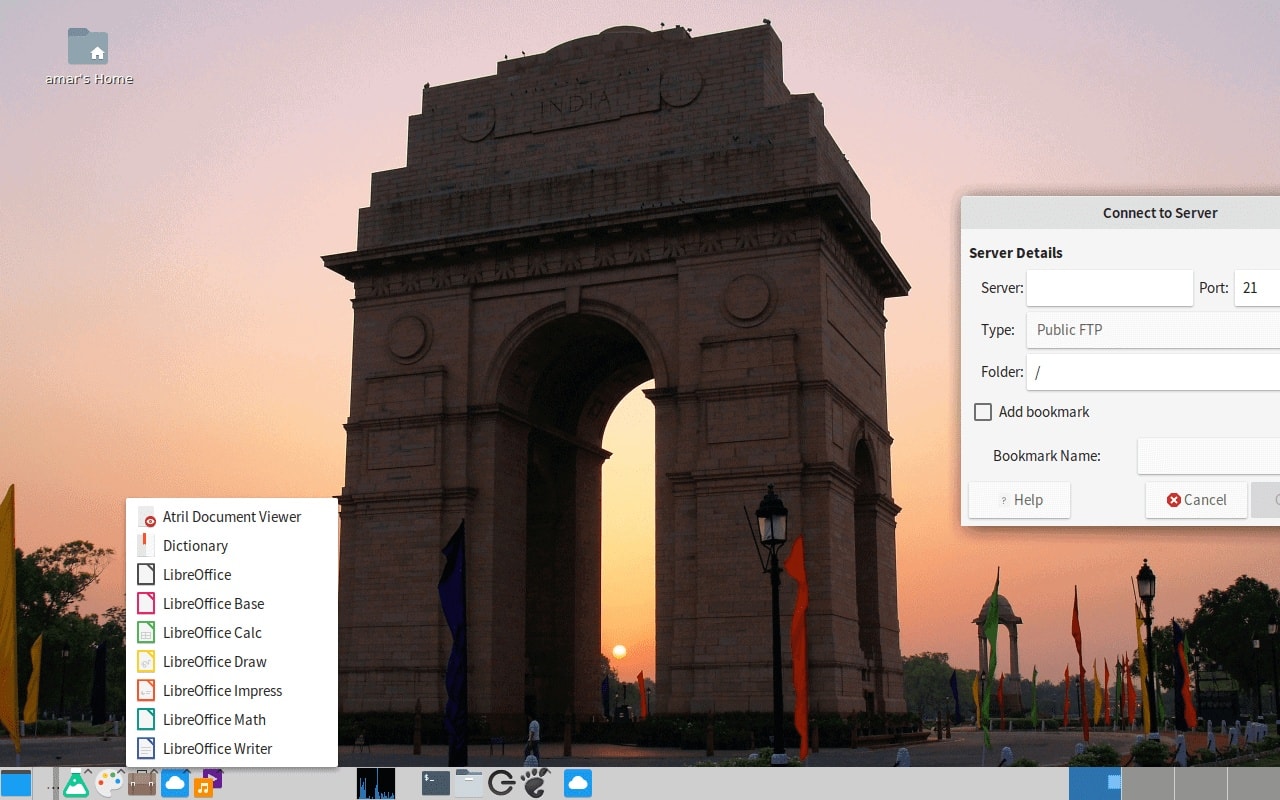Click the system monitor graph applet
The width and height of the screenshot is (1280, 800).
(x=376, y=783)
